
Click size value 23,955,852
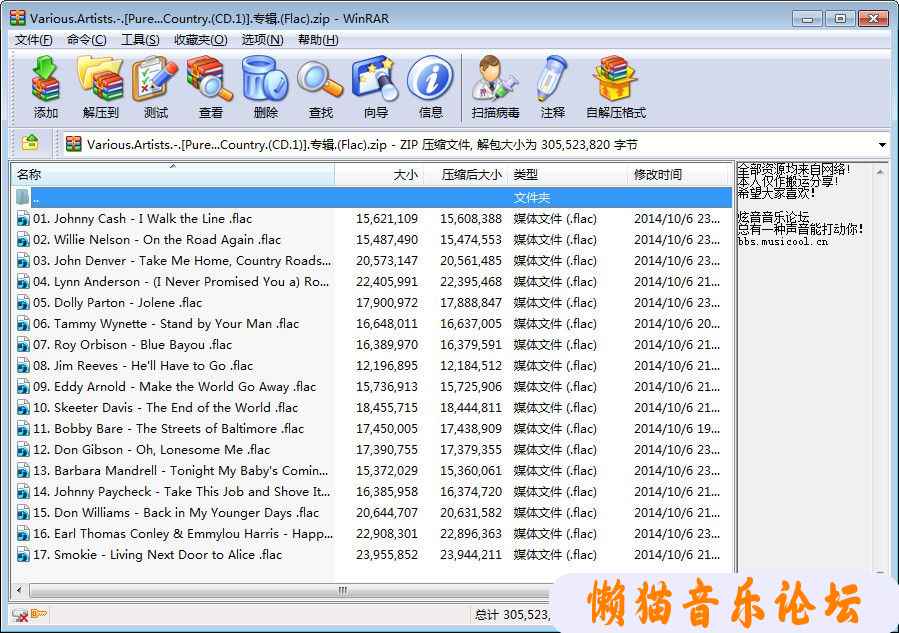(387, 555)
